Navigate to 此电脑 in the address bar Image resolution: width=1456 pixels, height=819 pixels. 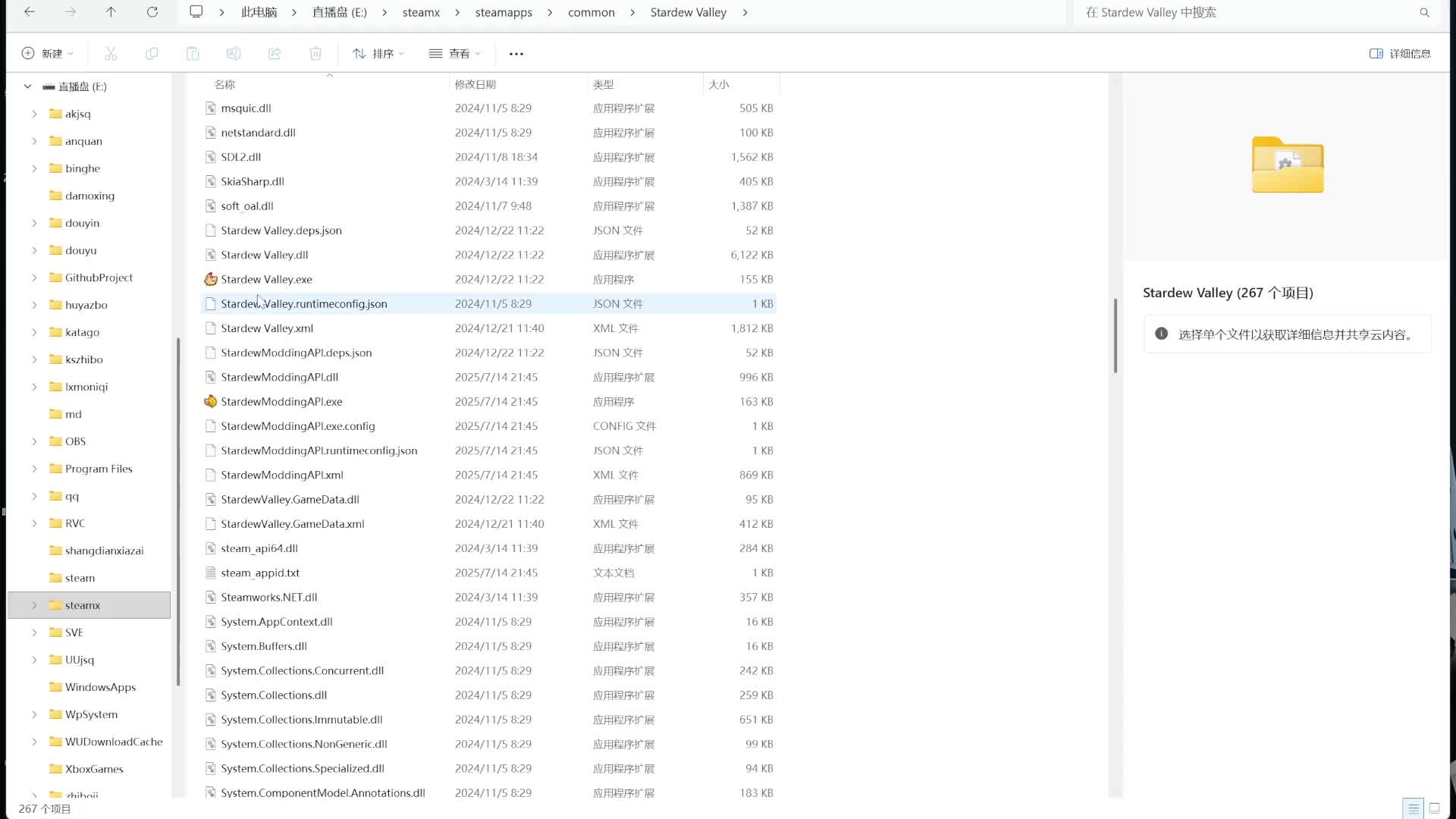(x=259, y=12)
